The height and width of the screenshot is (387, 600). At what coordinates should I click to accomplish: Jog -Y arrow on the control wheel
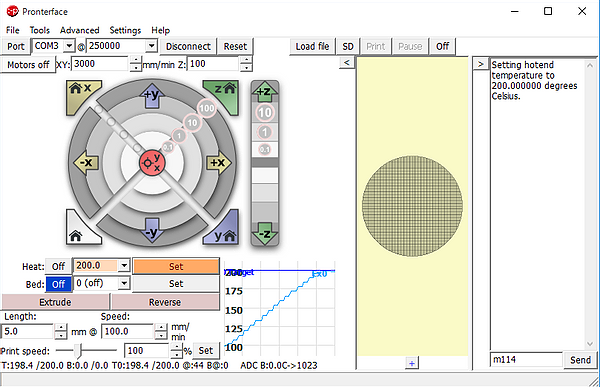tap(152, 230)
